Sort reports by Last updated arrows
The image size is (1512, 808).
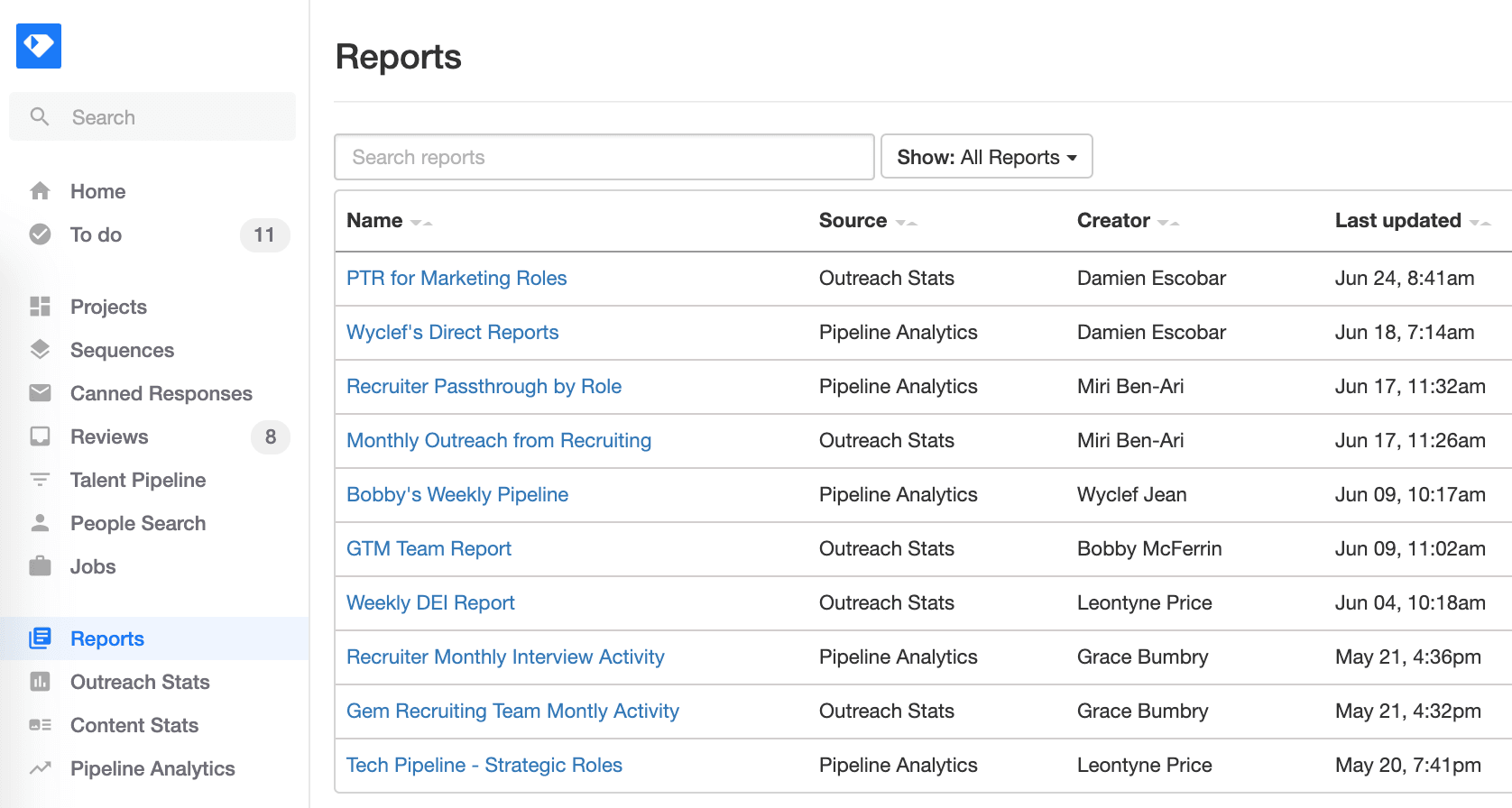(1480, 222)
